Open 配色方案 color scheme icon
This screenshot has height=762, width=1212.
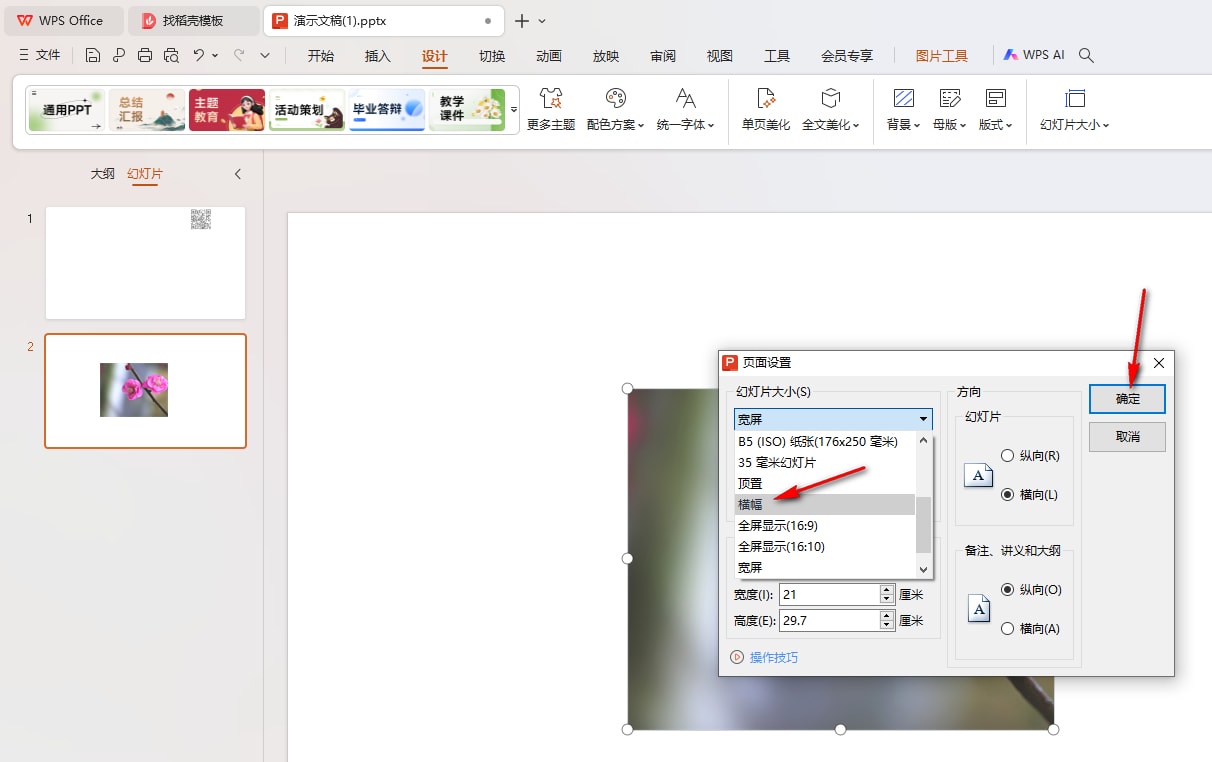[616, 98]
